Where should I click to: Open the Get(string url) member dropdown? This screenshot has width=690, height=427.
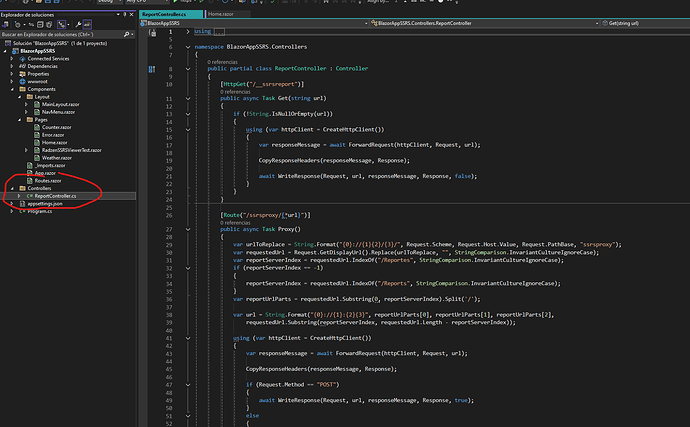[645, 23]
